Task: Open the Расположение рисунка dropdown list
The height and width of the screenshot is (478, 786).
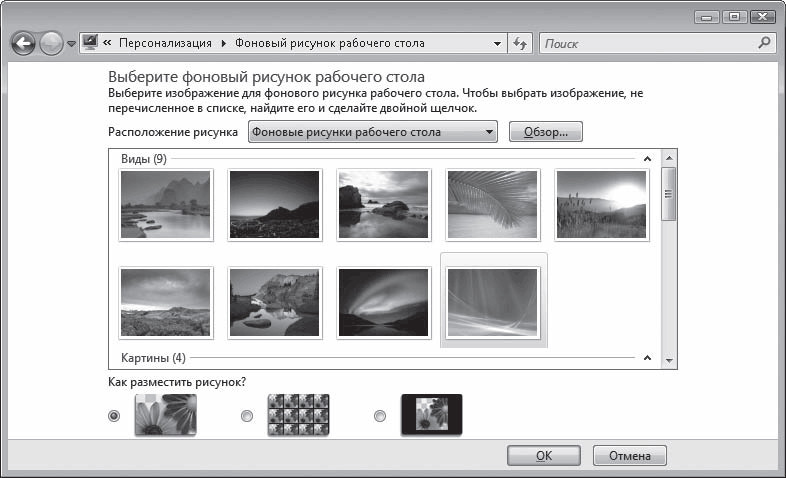Action: 373,132
